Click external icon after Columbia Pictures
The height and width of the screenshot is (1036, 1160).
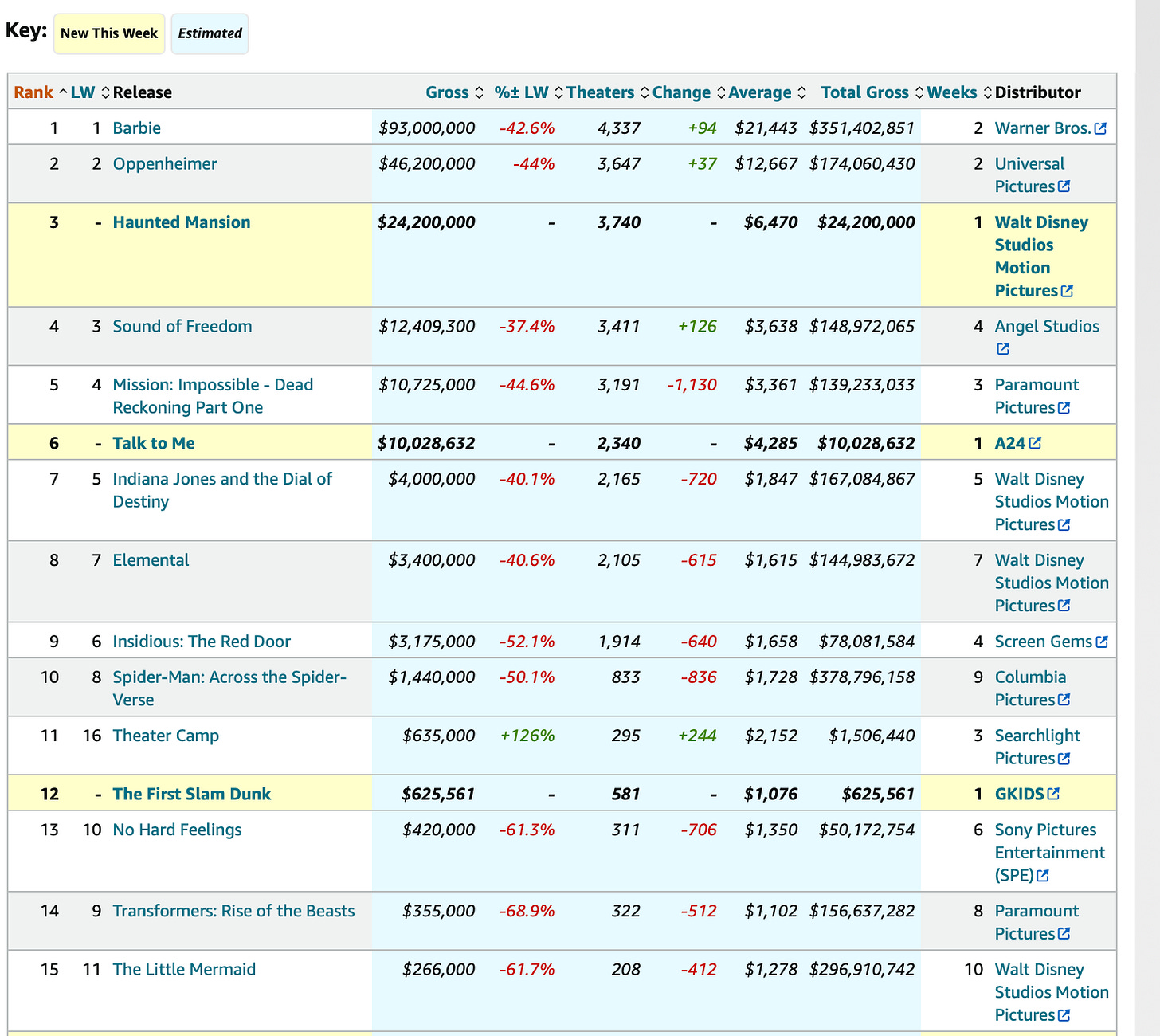(x=1064, y=700)
